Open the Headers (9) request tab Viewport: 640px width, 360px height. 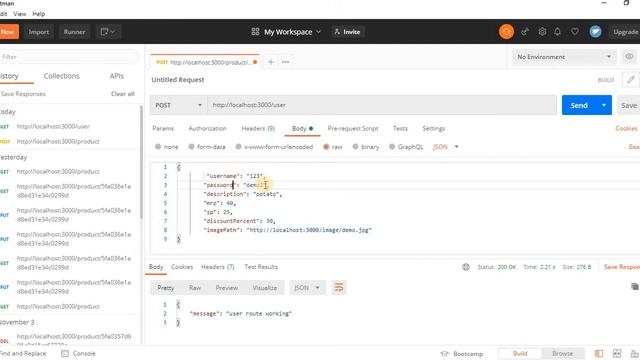click(258, 129)
